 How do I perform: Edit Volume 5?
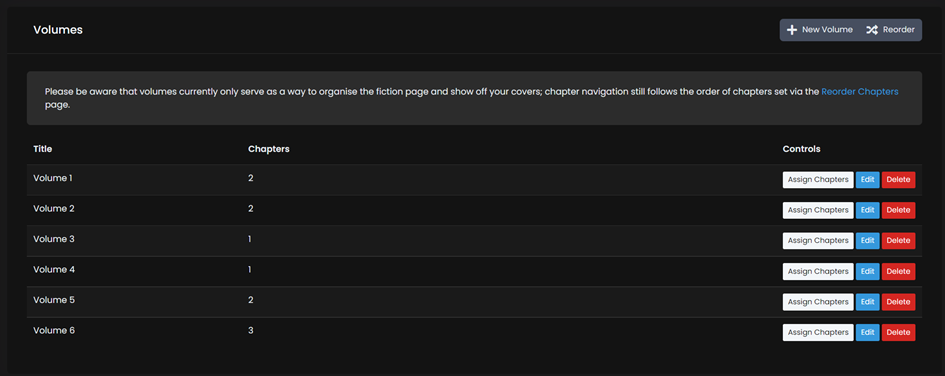(867, 302)
